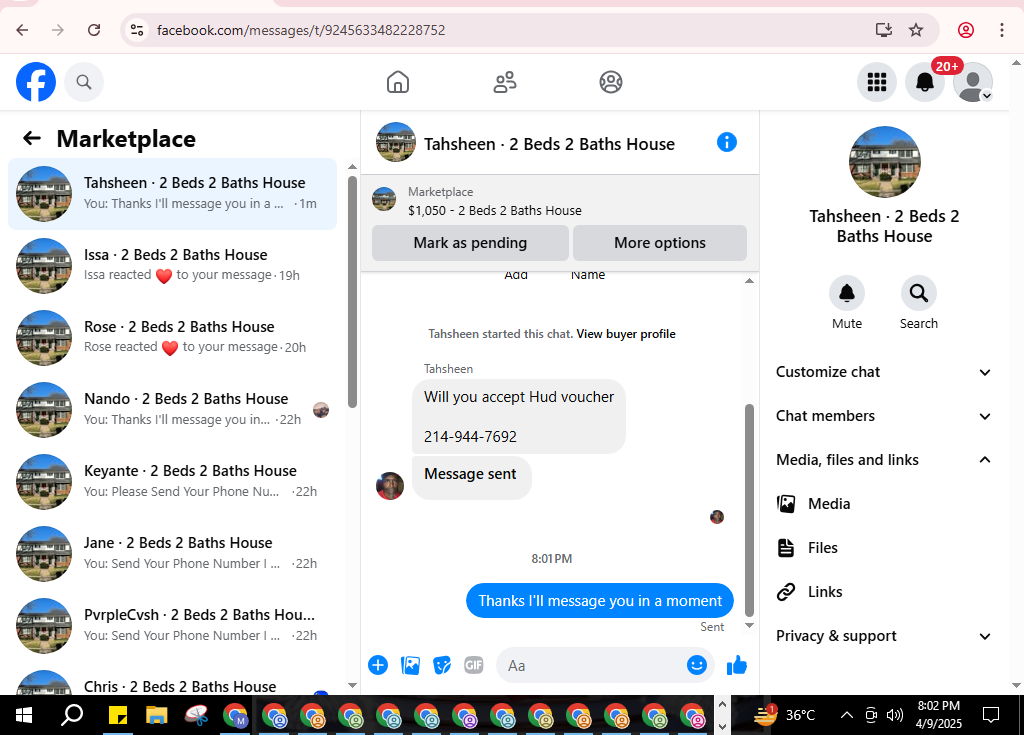Open the emoji picker smiley icon
The width and height of the screenshot is (1024, 735).
click(x=697, y=665)
